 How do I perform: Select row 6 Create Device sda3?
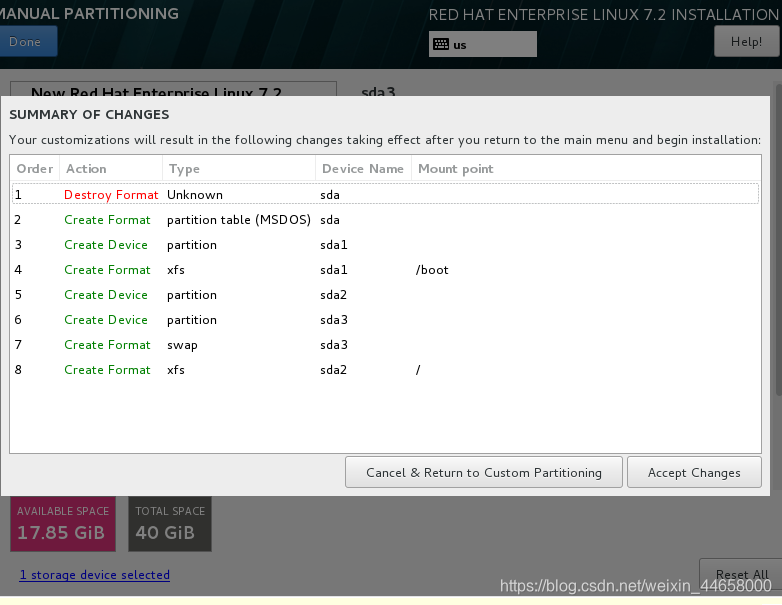click(x=386, y=319)
